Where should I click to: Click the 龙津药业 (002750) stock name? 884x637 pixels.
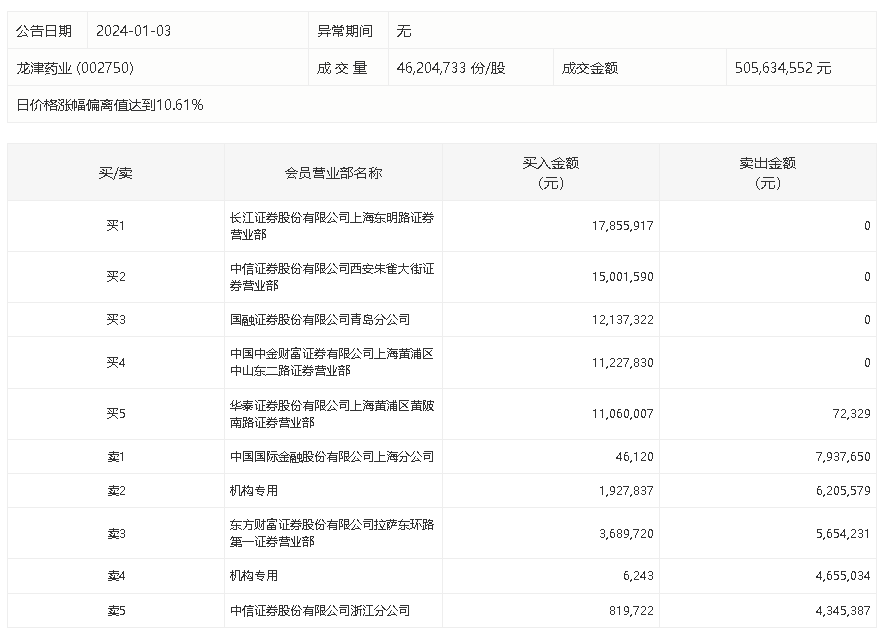pos(75,68)
